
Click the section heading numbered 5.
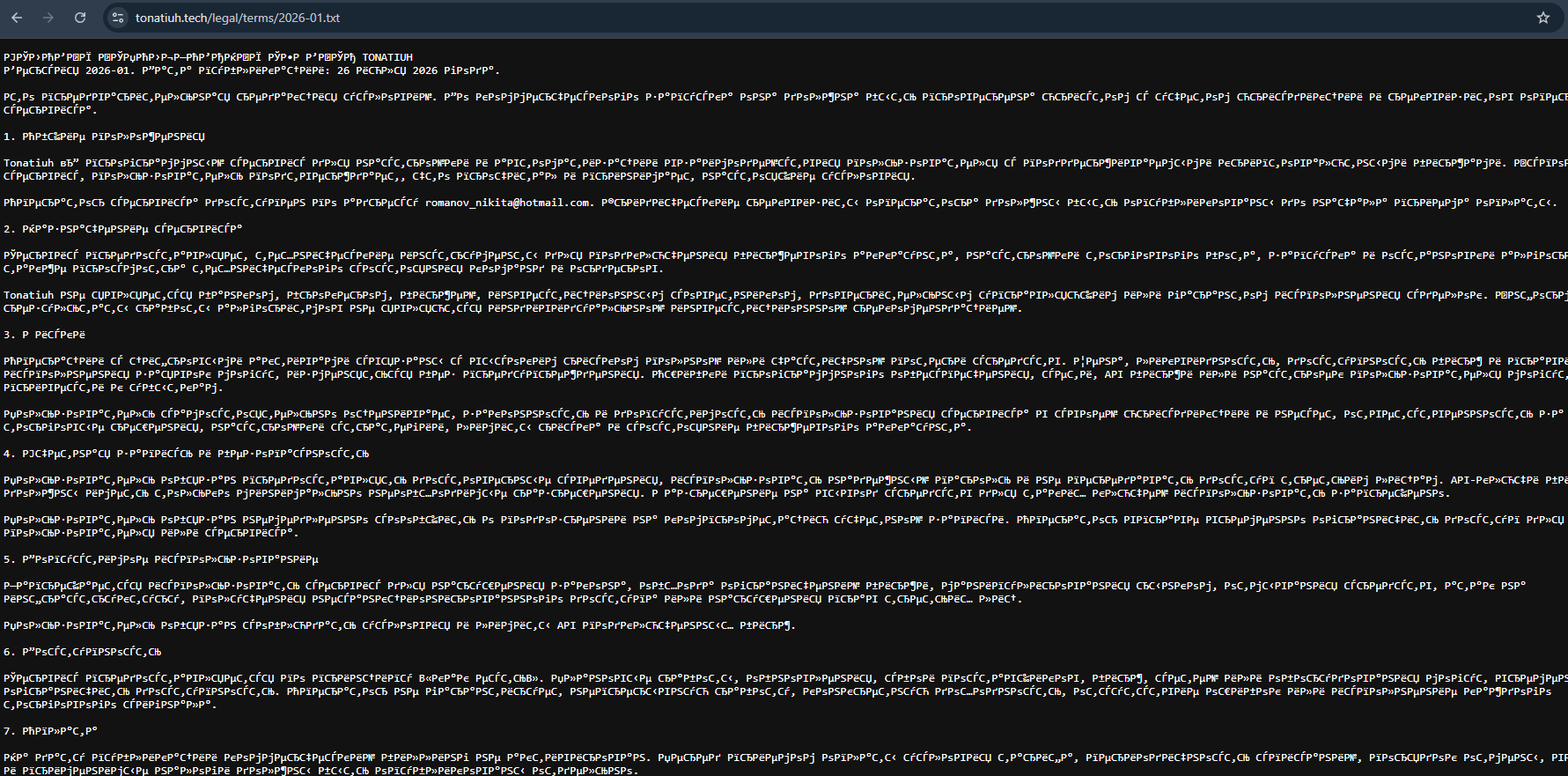161,559
